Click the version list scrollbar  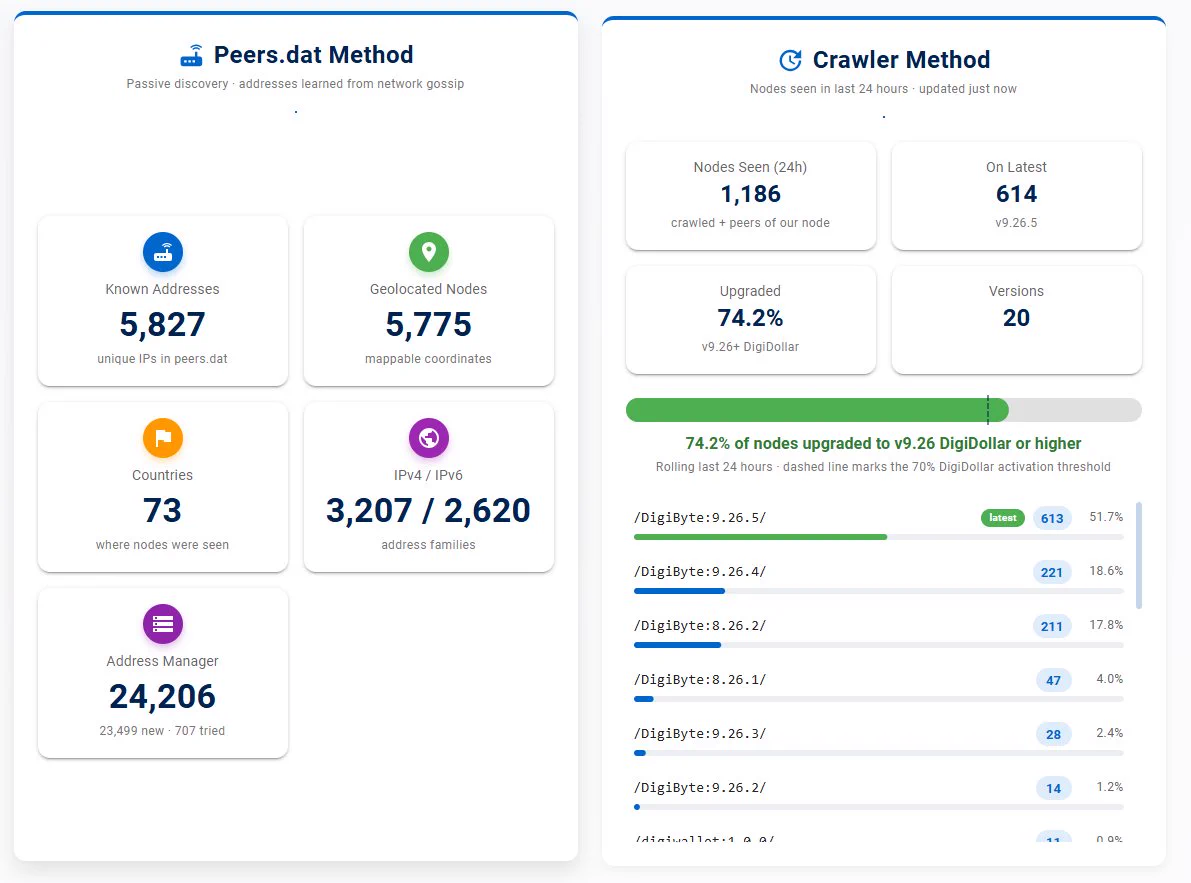pos(1139,555)
